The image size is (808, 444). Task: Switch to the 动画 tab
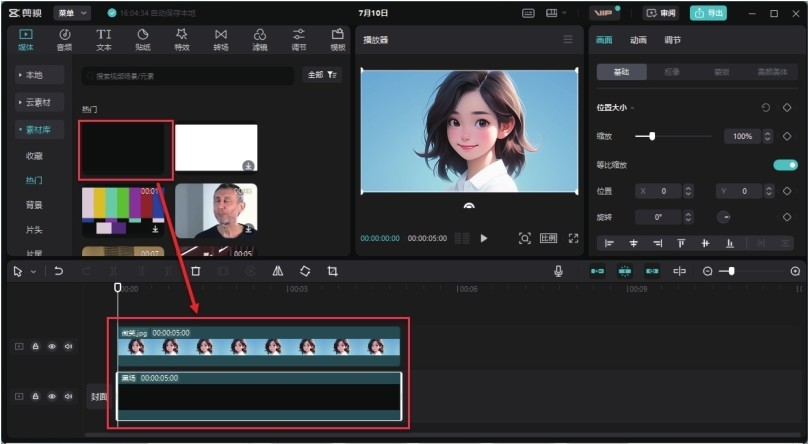tap(638, 40)
